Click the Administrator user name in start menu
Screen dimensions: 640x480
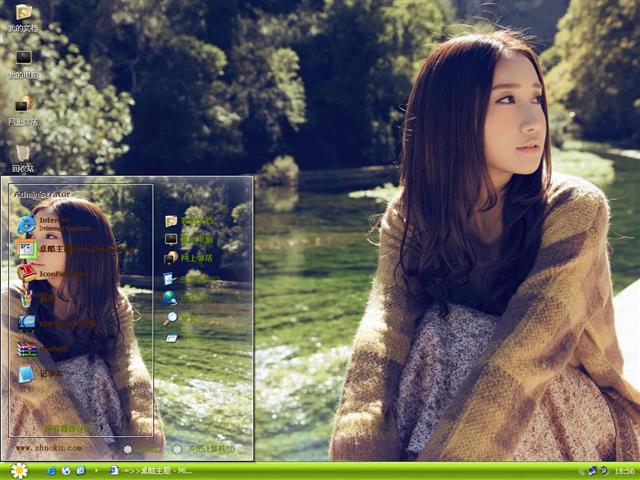click(x=42, y=194)
